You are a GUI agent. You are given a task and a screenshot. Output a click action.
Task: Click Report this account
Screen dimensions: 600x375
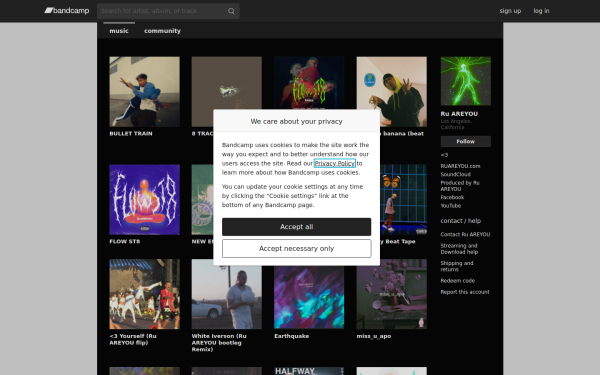pyautogui.click(x=465, y=292)
